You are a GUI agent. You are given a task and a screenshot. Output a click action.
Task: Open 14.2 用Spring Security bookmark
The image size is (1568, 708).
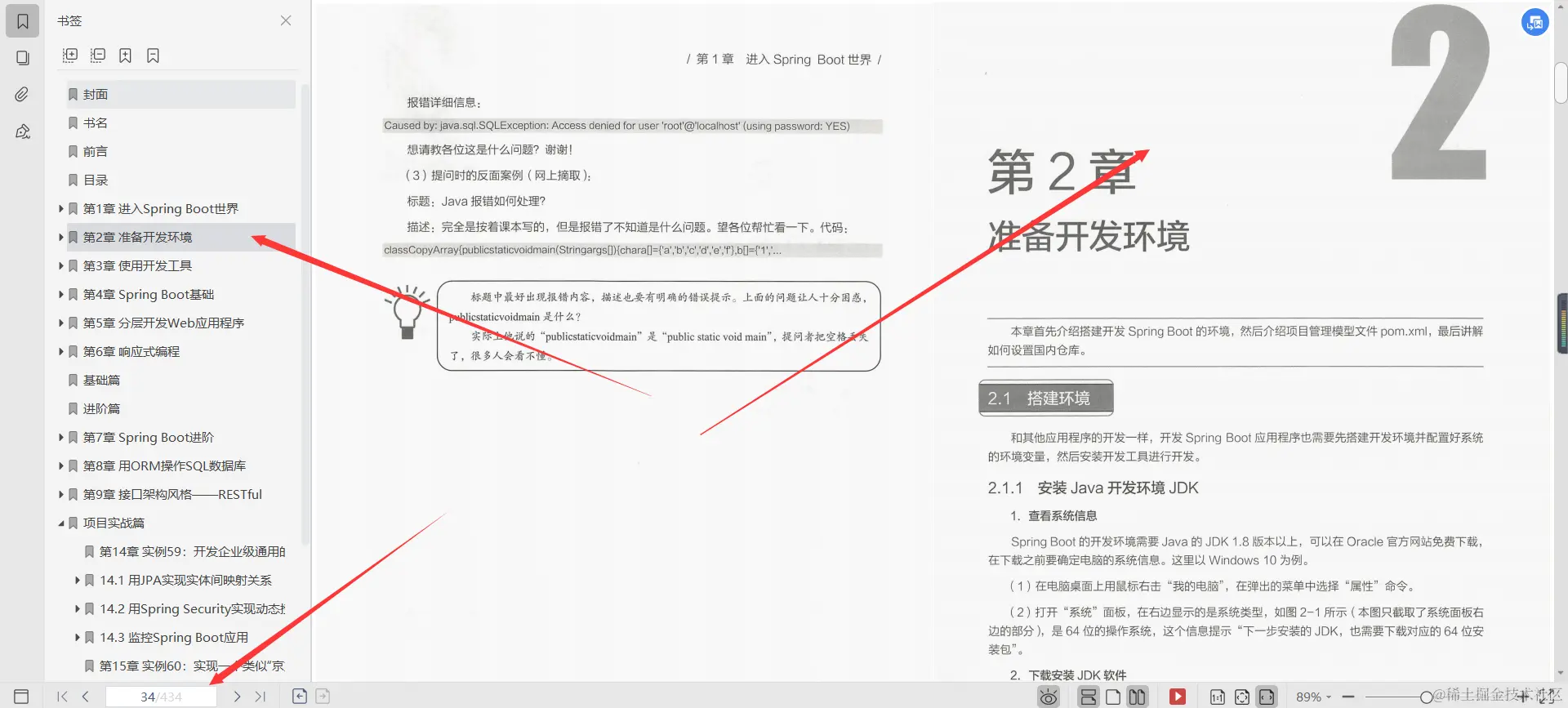tap(189, 608)
